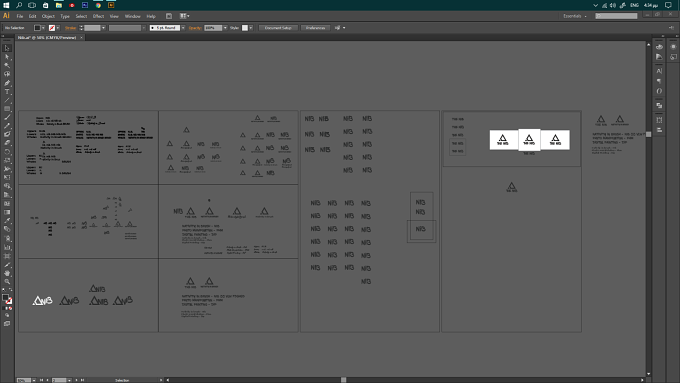Click the Adobe help search field
680x383 pixels.
[x=616, y=16]
